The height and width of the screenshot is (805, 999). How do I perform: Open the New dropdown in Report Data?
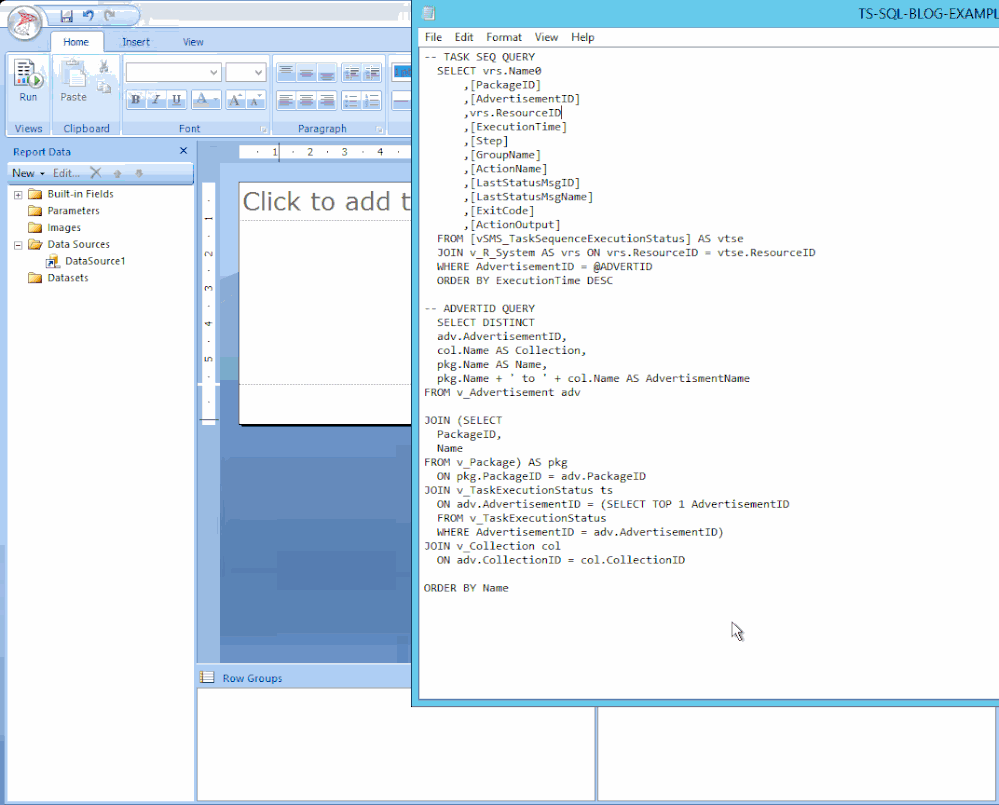click(x=28, y=173)
